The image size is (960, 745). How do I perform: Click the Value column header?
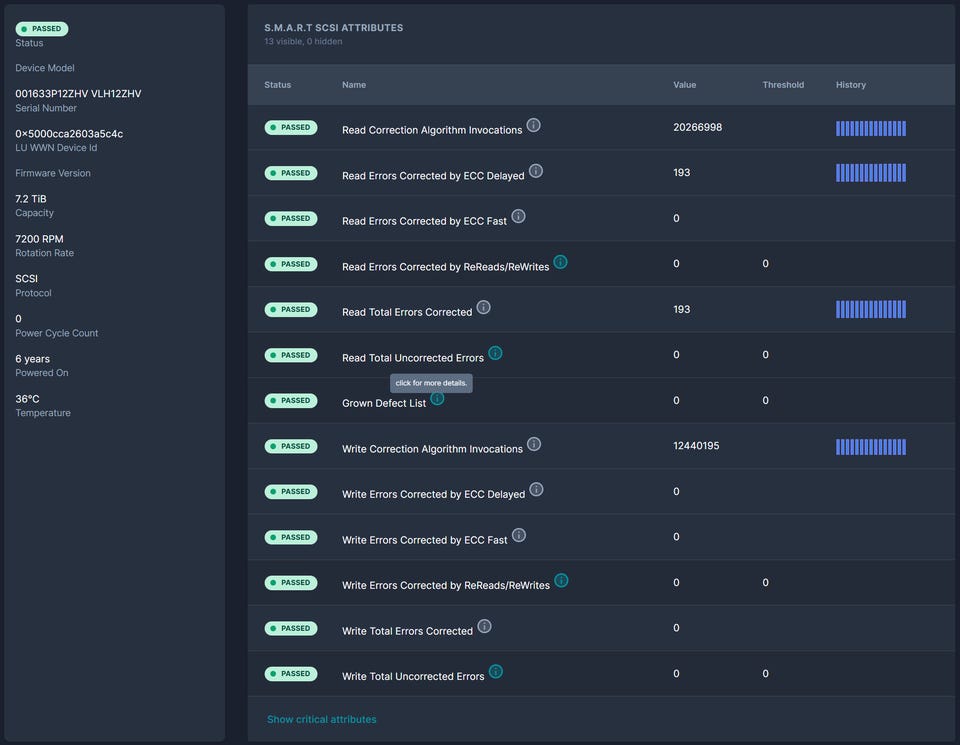[684, 85]
